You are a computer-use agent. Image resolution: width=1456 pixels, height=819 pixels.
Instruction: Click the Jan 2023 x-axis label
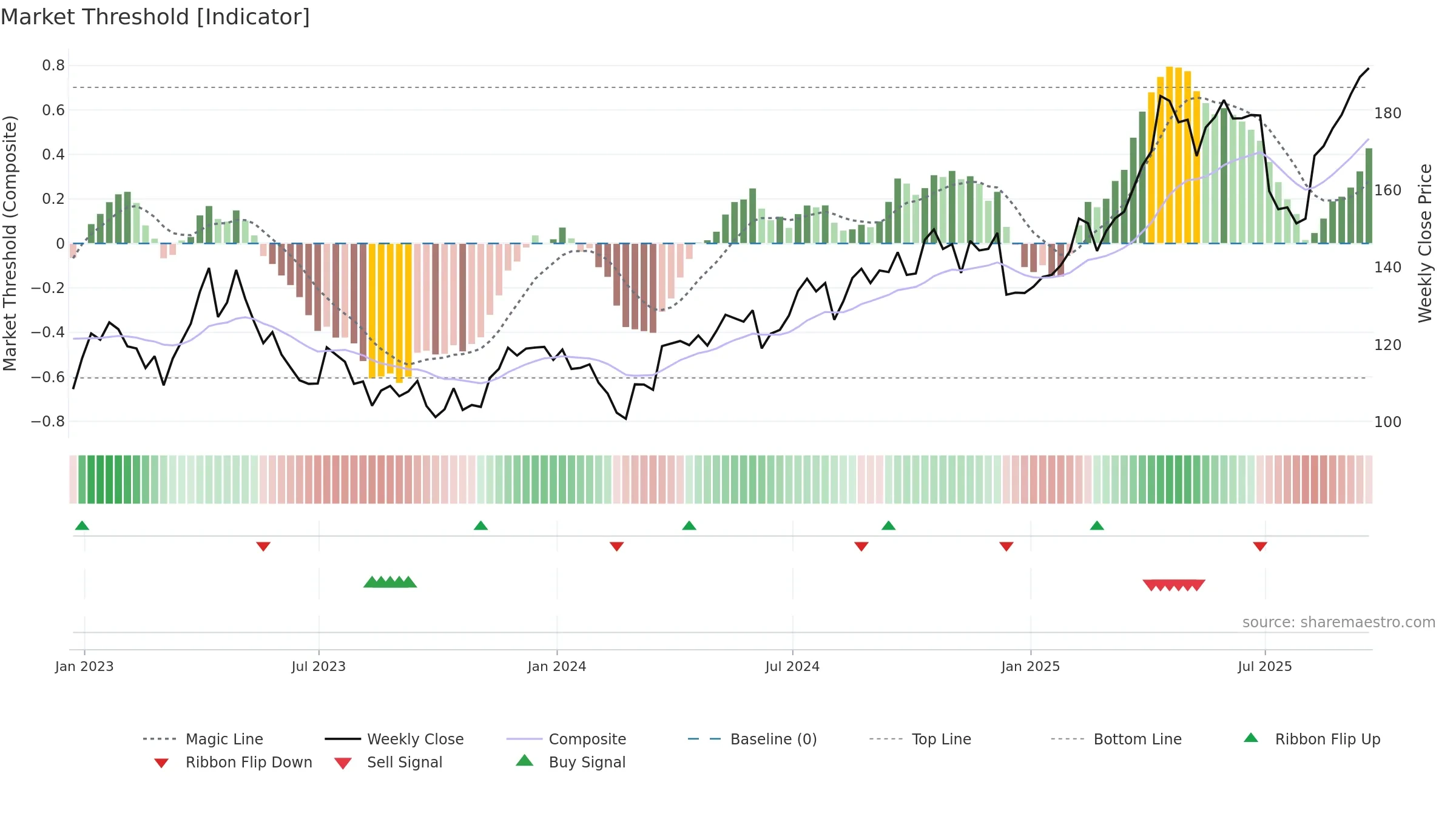[x=84, y=666]
